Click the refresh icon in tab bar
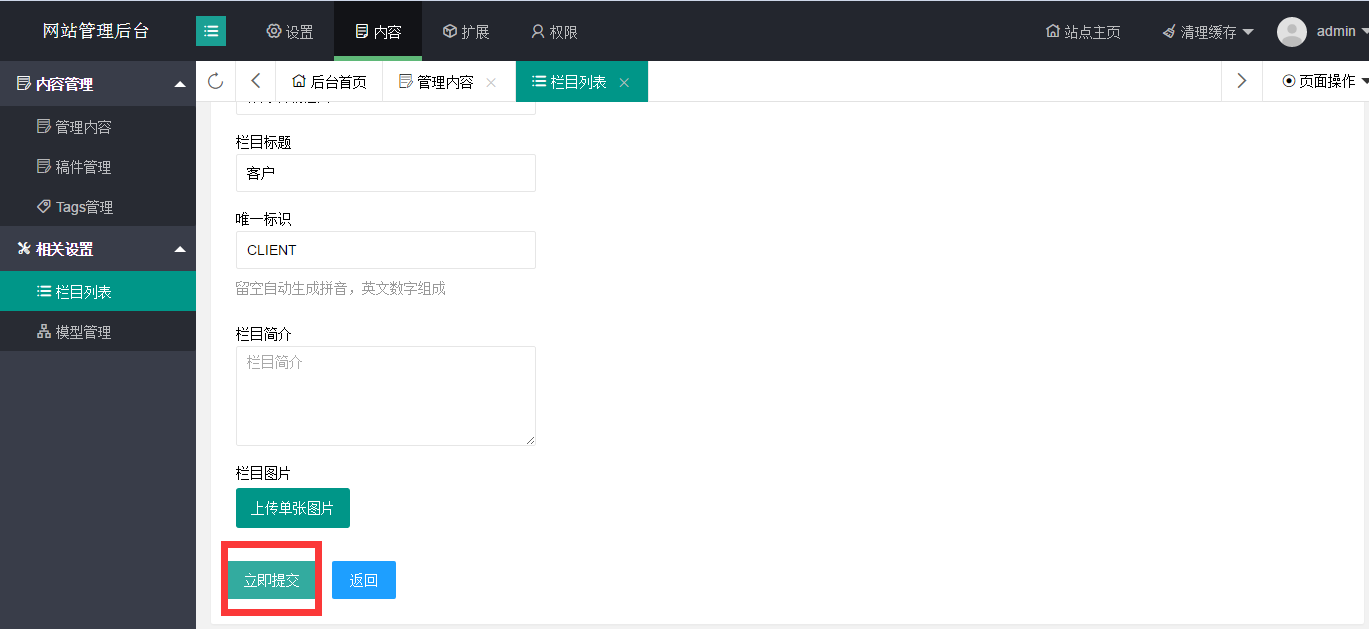This screenshot has width=1369, height=629. point(215,81)
